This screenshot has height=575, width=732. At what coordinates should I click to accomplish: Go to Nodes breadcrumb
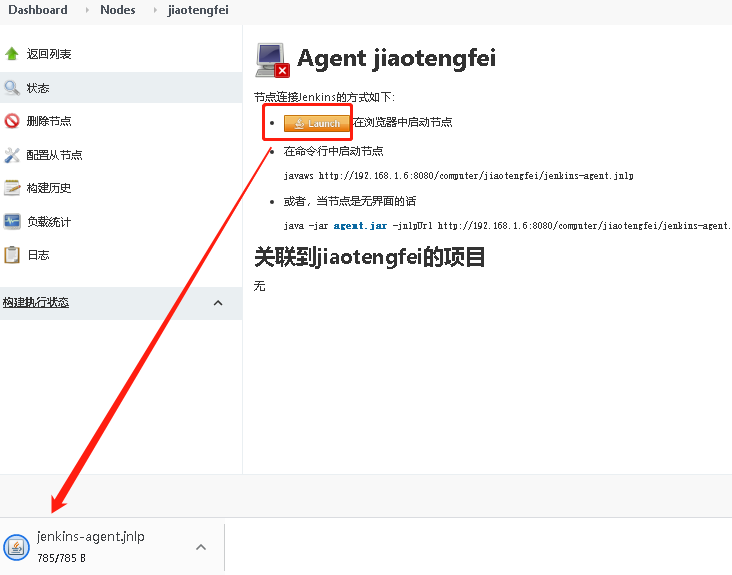(x=118, y=10)
